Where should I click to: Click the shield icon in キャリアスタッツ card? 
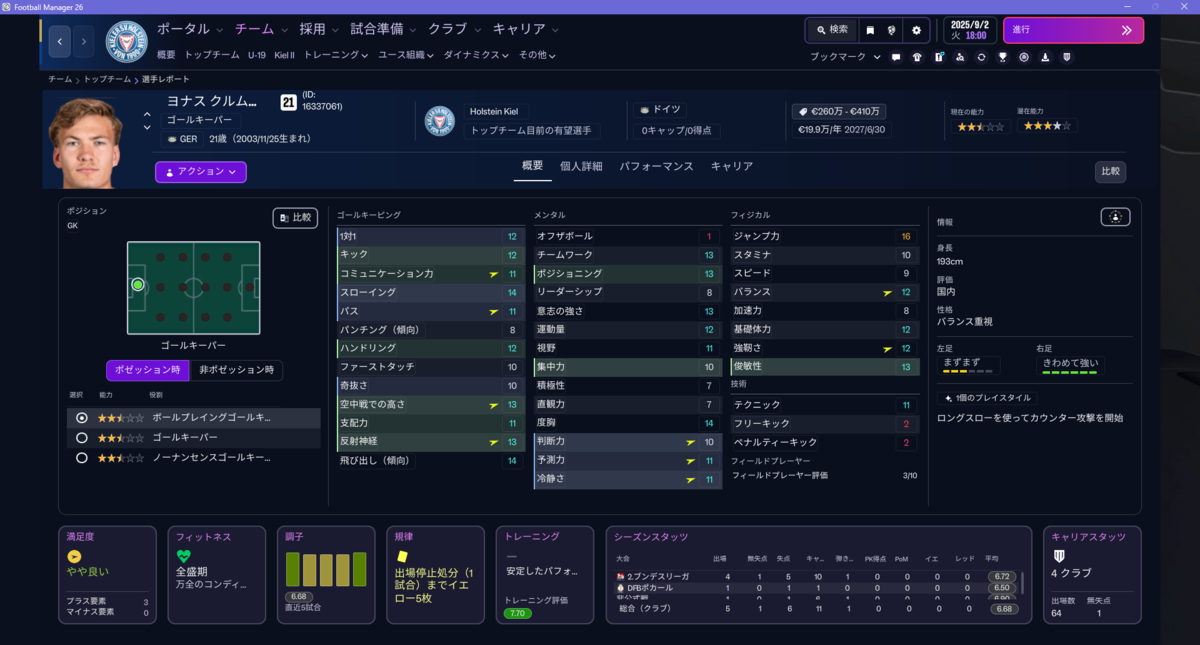pyautogui.click(x=1059, y=556)
